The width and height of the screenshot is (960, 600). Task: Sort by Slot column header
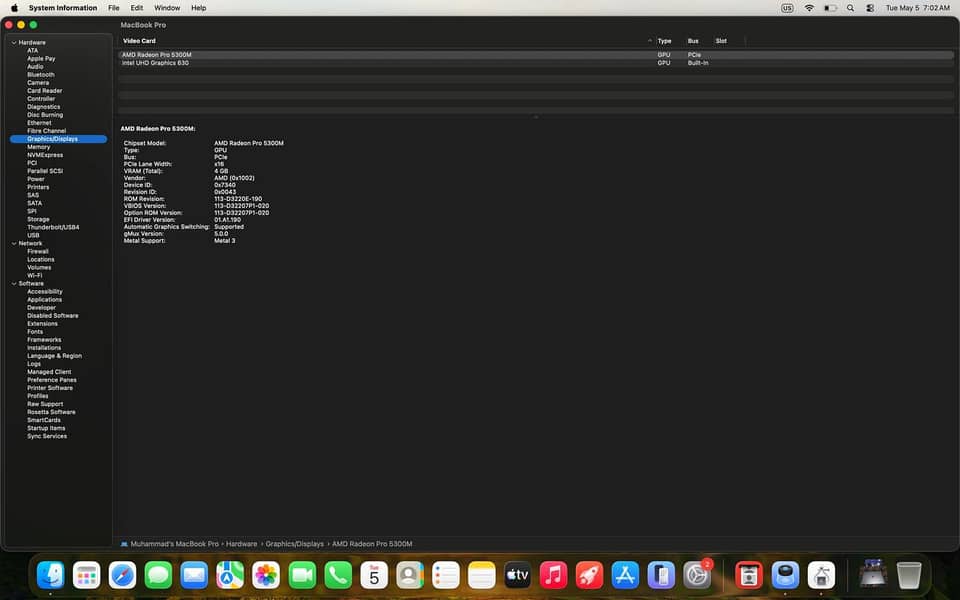click(721, 41)
